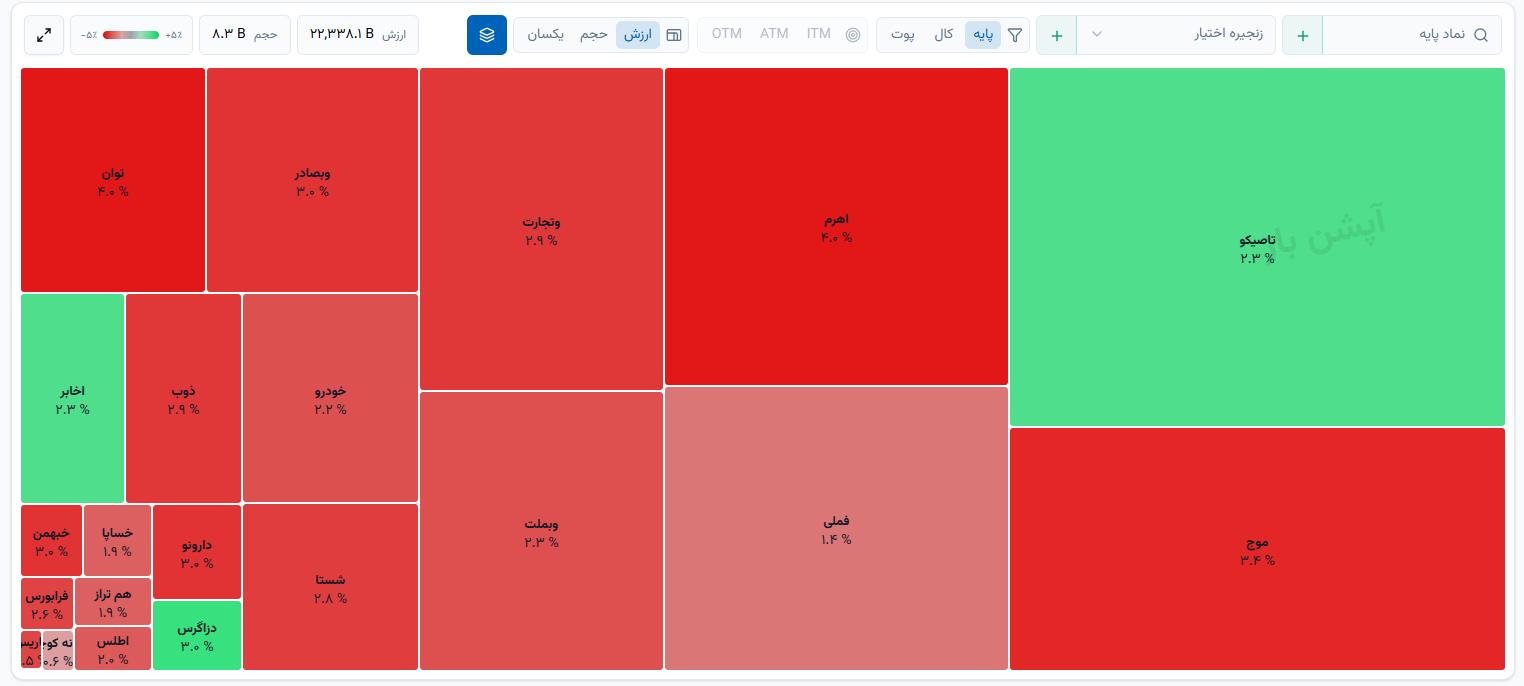Click the ارزش total 22,338.1 B box
This screenshot has width=1524, height=686.
(x=358, y=35)
